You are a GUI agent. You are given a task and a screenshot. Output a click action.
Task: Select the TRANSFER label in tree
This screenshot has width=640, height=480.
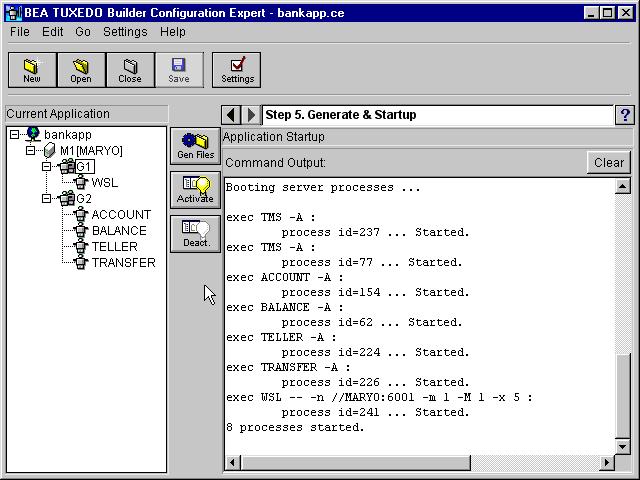[124, 262]
